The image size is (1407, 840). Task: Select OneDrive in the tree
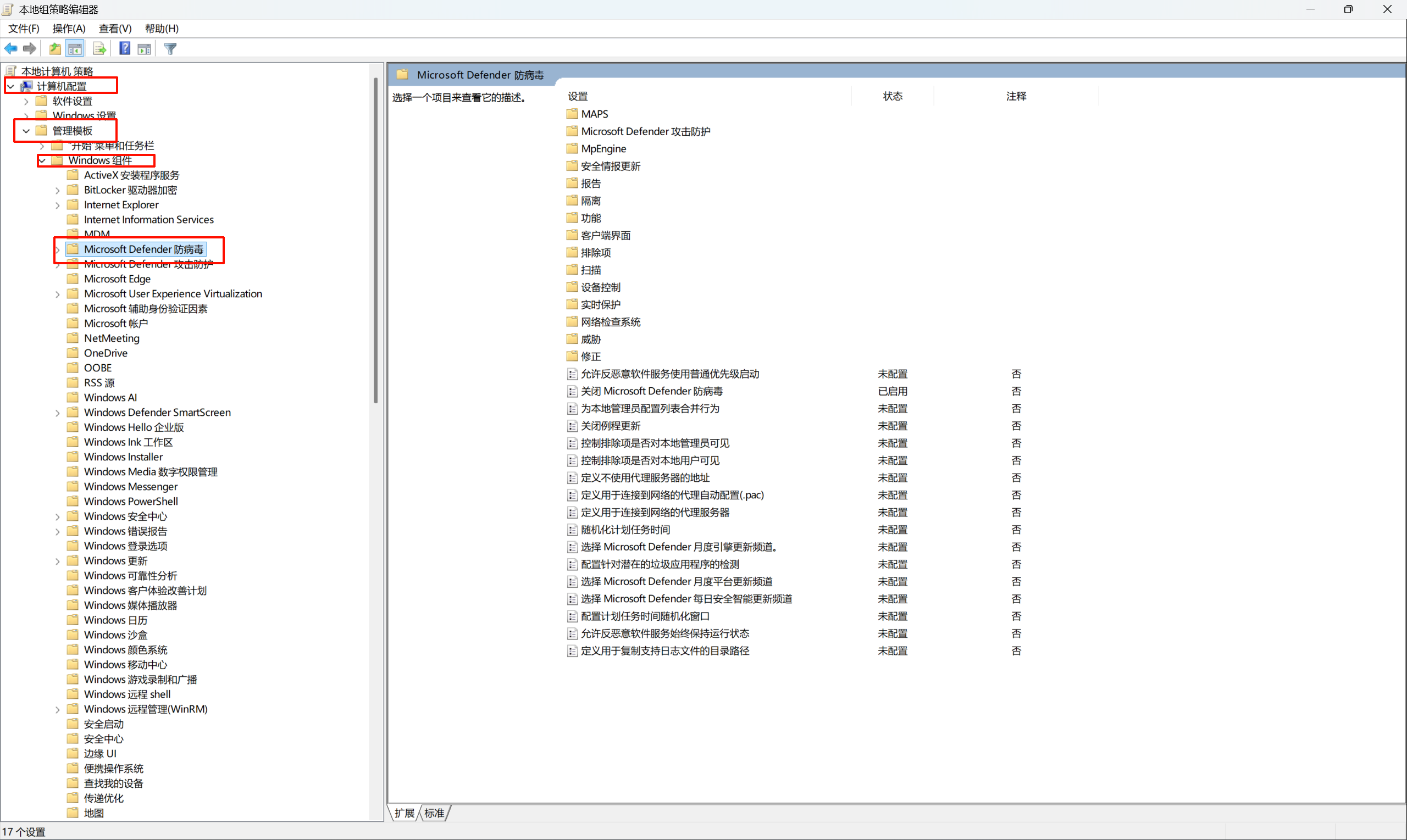coord(106,353)
